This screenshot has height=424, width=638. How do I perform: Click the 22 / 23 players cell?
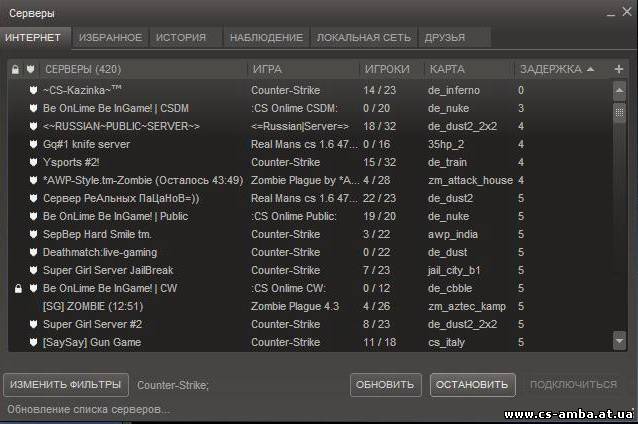[x=380, y=198]
